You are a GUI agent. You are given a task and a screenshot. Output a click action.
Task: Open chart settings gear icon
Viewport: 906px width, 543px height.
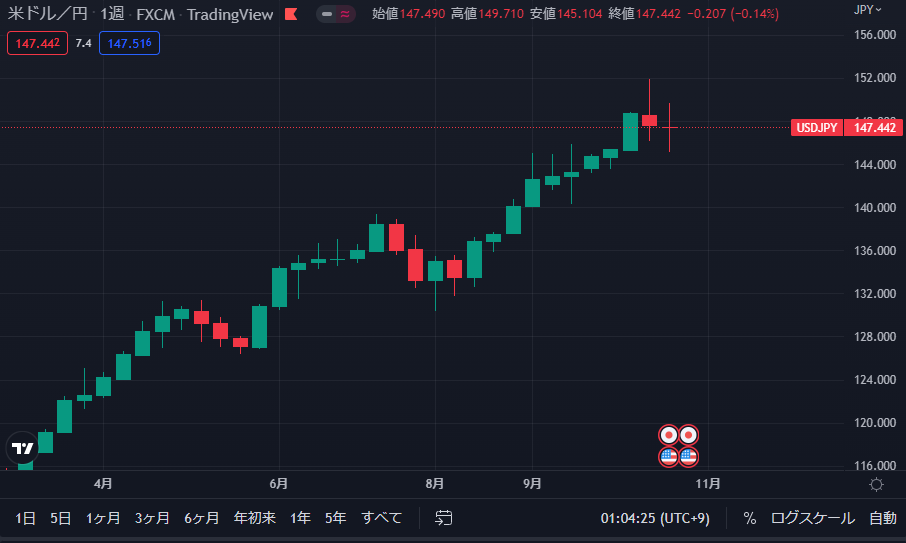876,485
